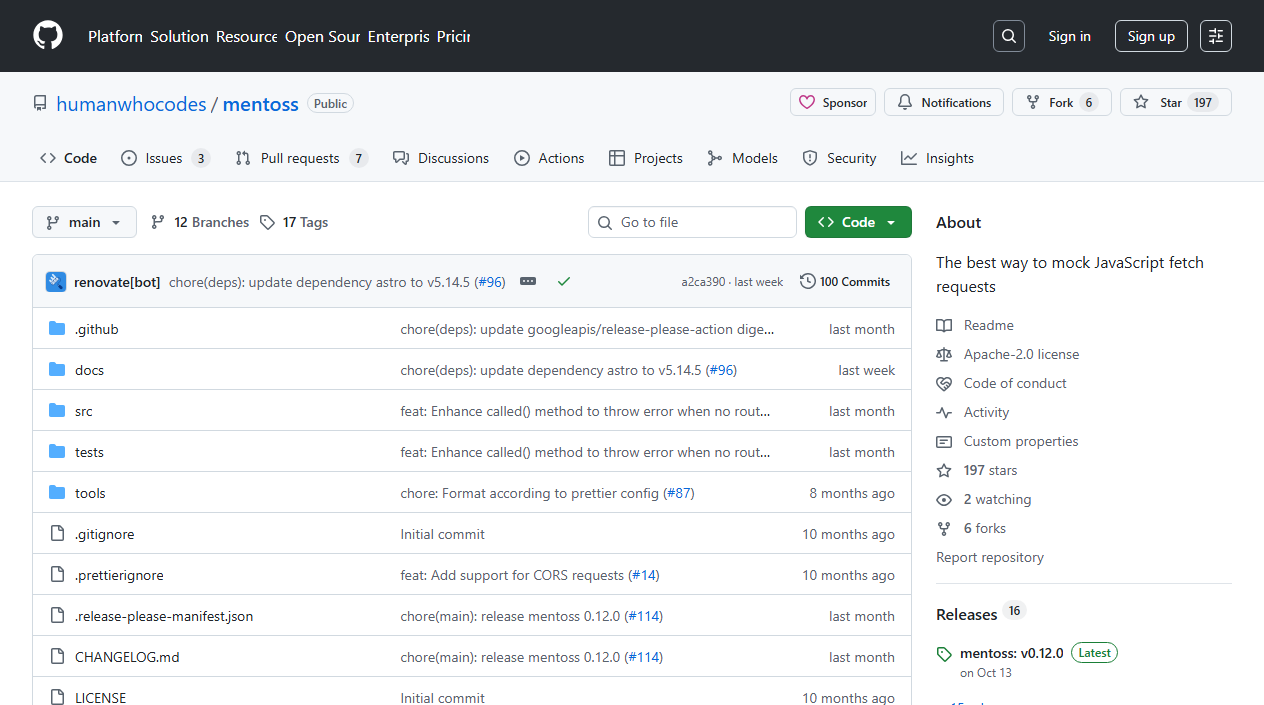1264x705 pixels.
Task: Click the green checkmark status icon
Action: tap(564, 282)
